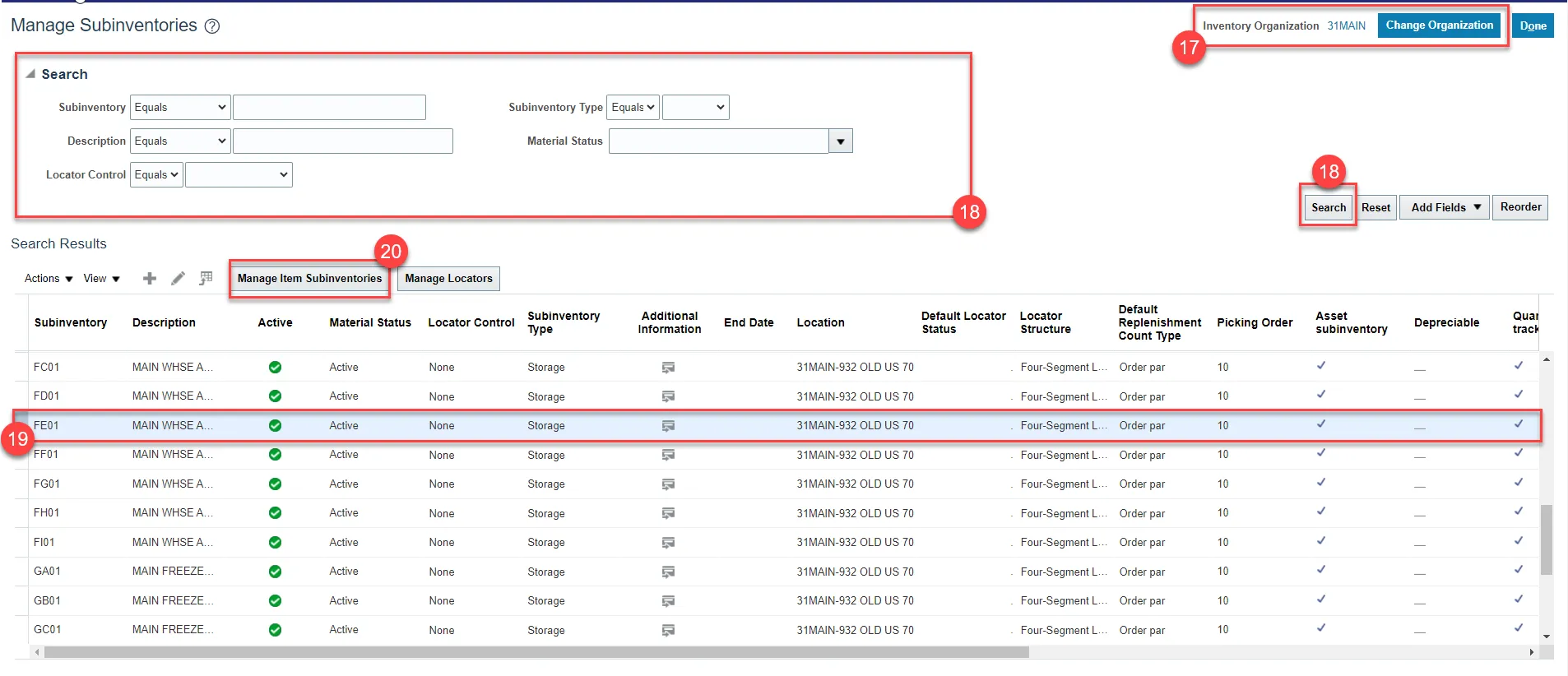Click Asset subinventory checkmark for FG01 row

point(1321,483)
